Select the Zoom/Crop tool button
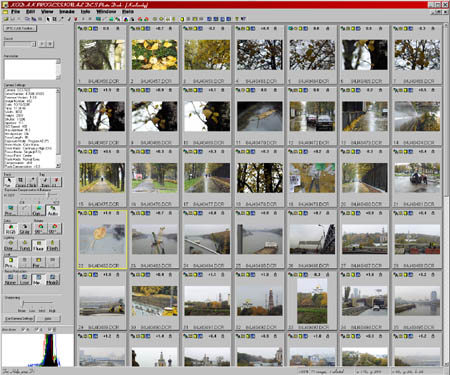This screenshot has width=450, height=375. coord(20,182)
